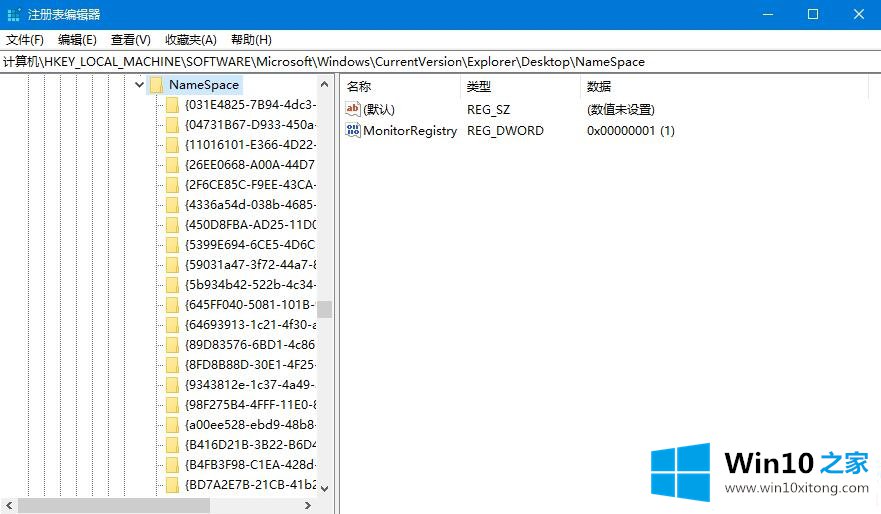Viewport: 881px width, 514px height.
Task: Click folder icon of {a00ee528-ebd9-48b8 key
Action: [172, 425]
